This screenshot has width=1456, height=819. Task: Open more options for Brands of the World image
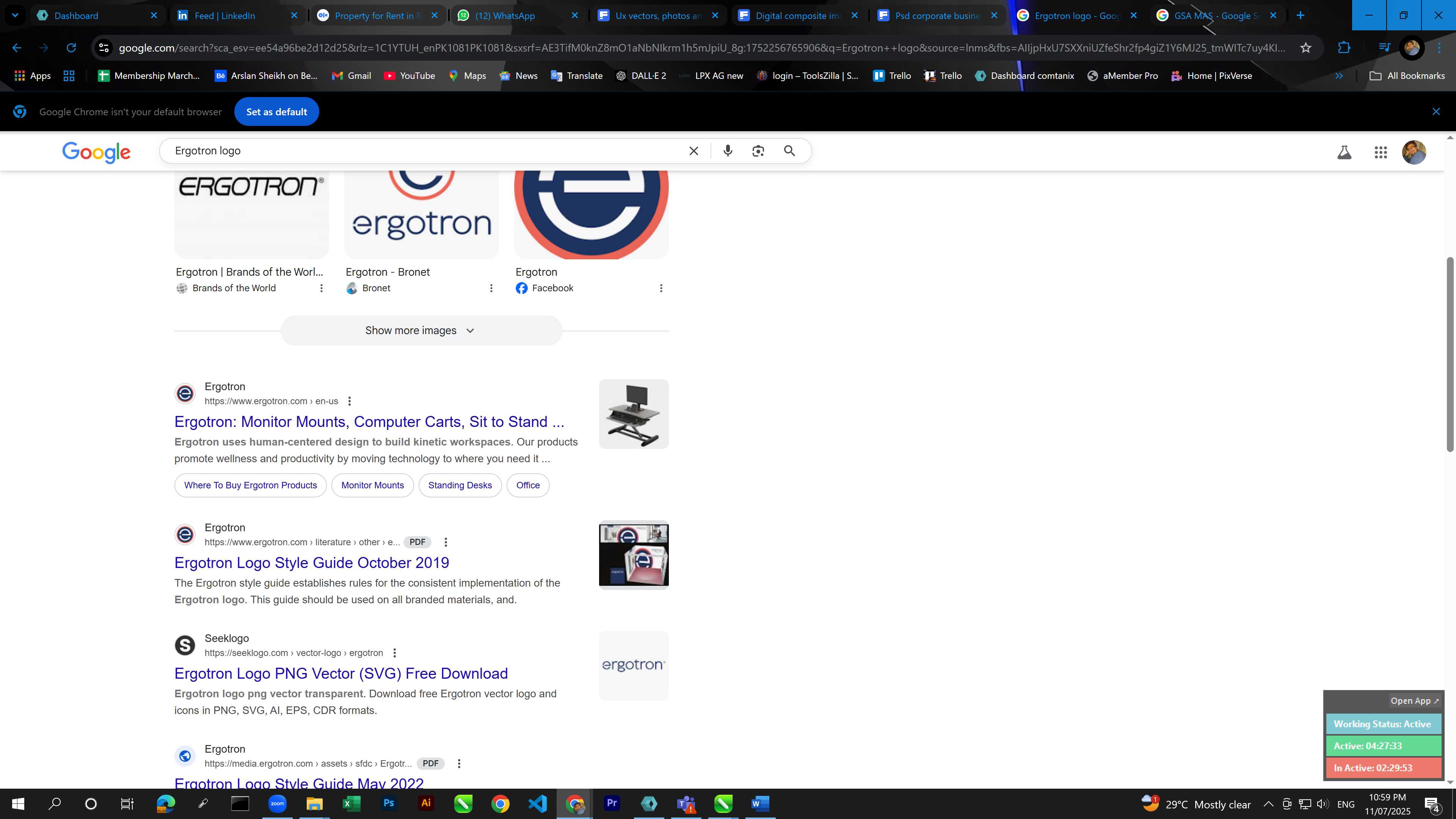322,288
